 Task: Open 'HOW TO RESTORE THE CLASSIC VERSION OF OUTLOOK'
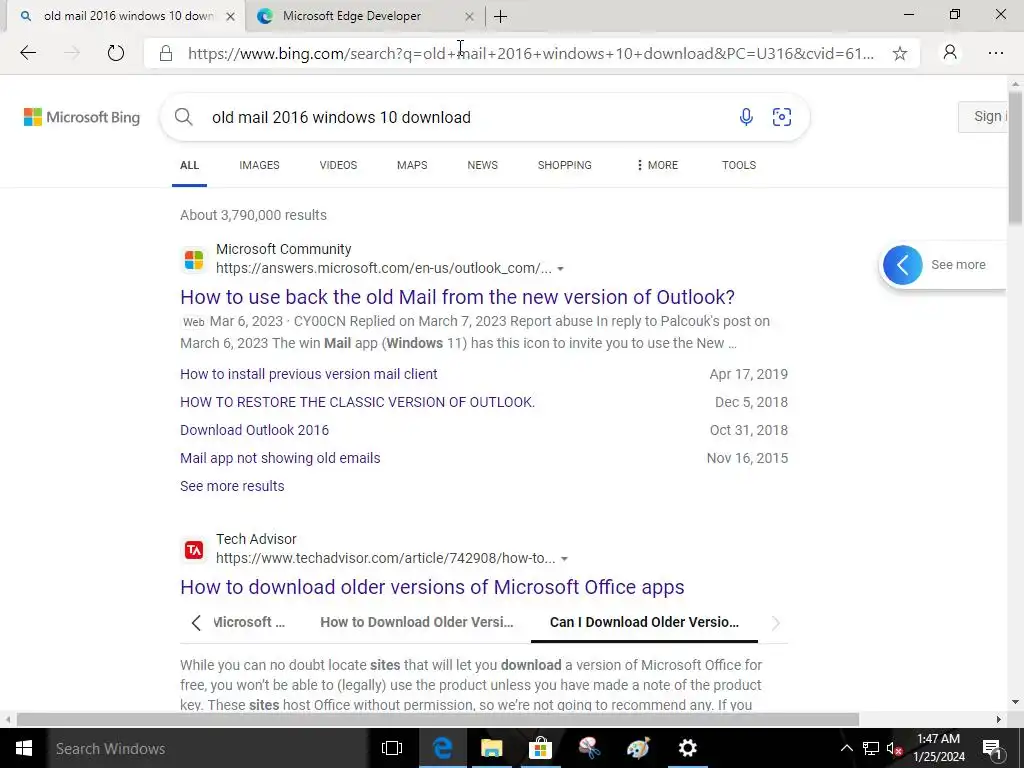pyautogui.click(x=357, y=402)
